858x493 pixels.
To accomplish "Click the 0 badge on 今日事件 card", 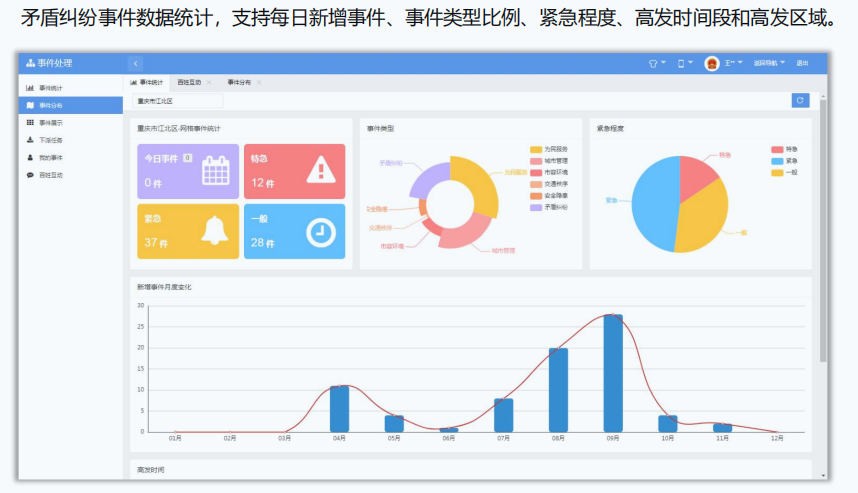I will pyautogui.click(x=188, y=158).
